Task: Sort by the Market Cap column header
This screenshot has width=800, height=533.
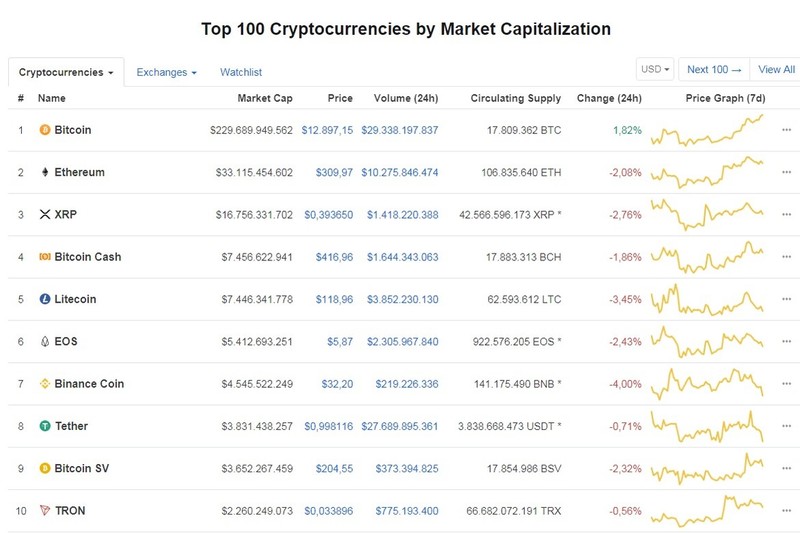Action: pyautogui.click(x=265, y=98)
